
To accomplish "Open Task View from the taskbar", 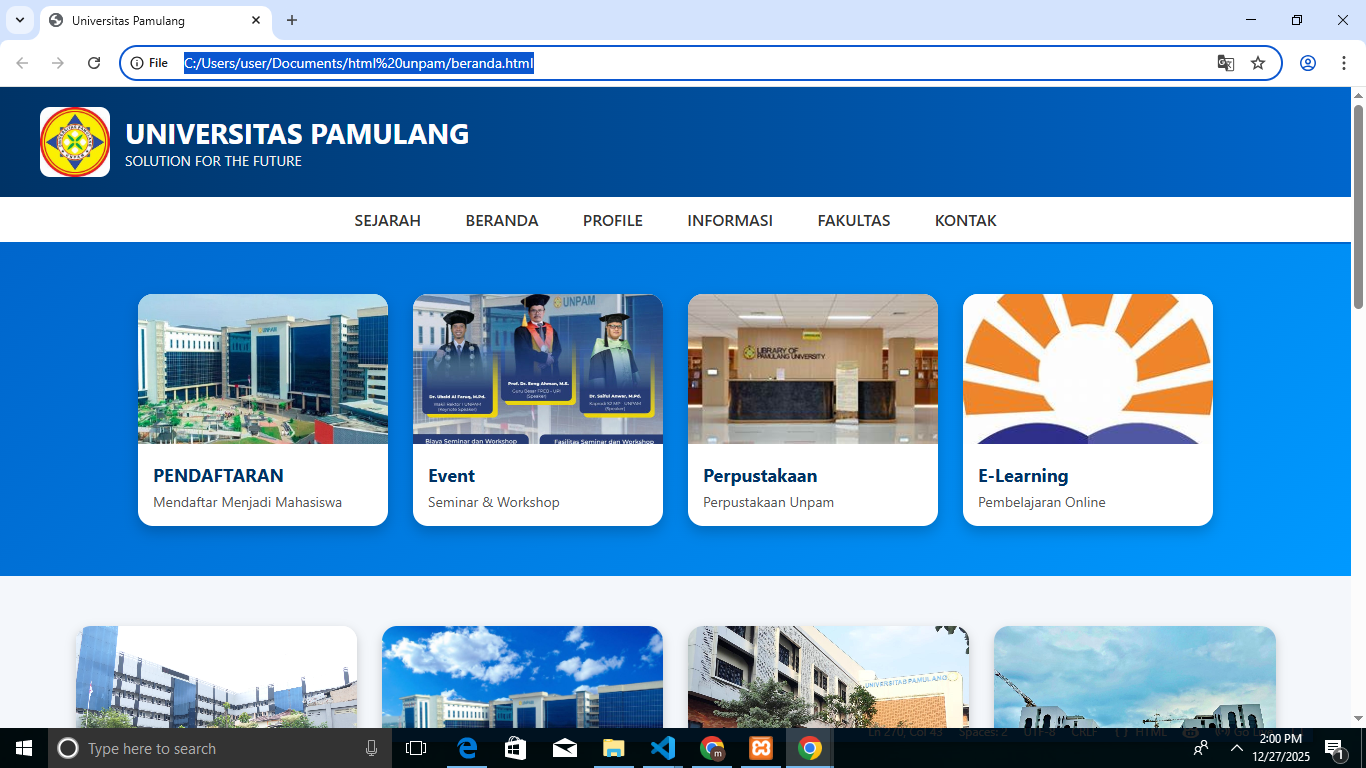I will click(416, 748).
